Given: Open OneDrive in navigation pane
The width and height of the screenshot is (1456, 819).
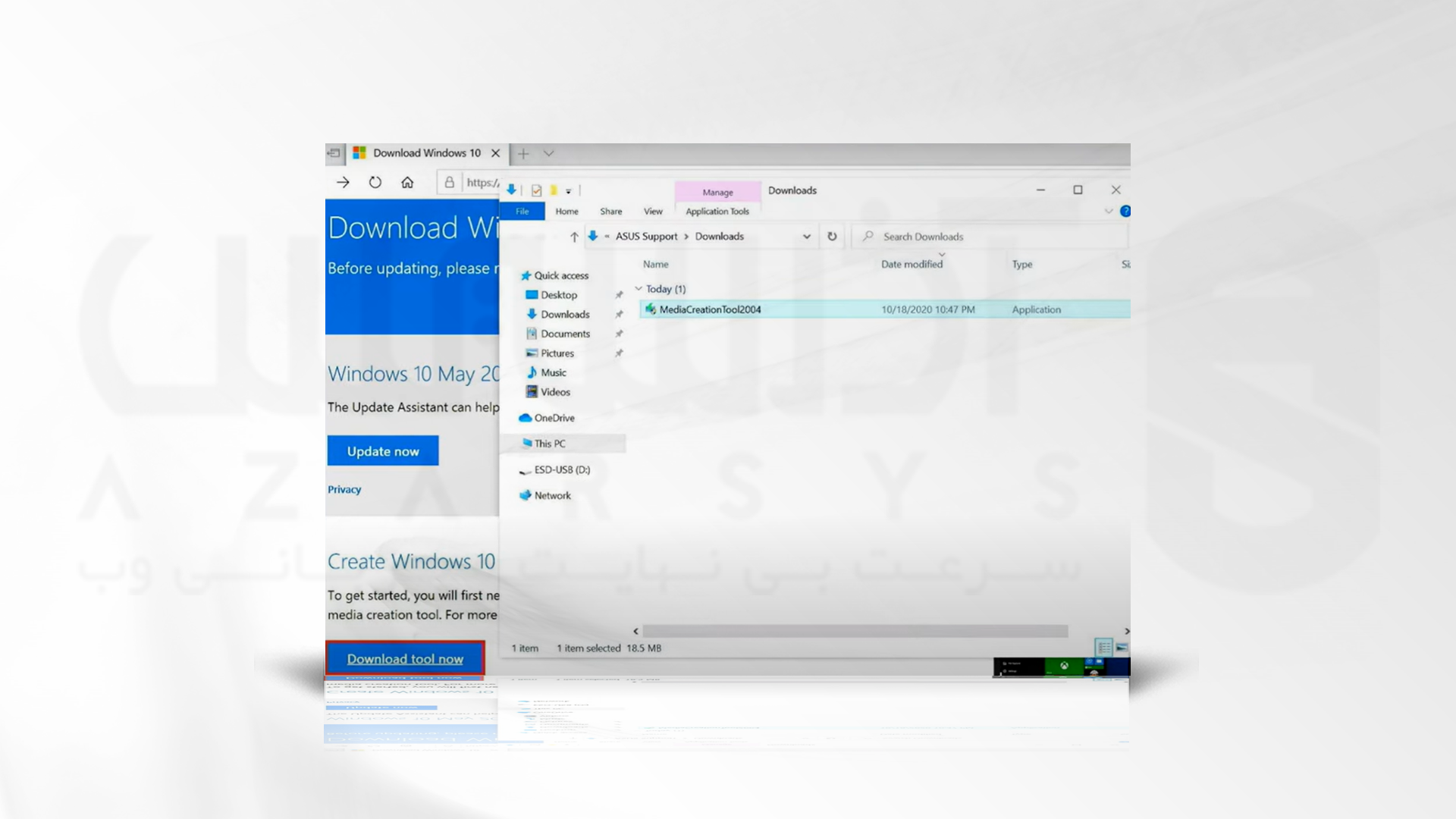Looking at the screenshot, I should pos(554,418).
